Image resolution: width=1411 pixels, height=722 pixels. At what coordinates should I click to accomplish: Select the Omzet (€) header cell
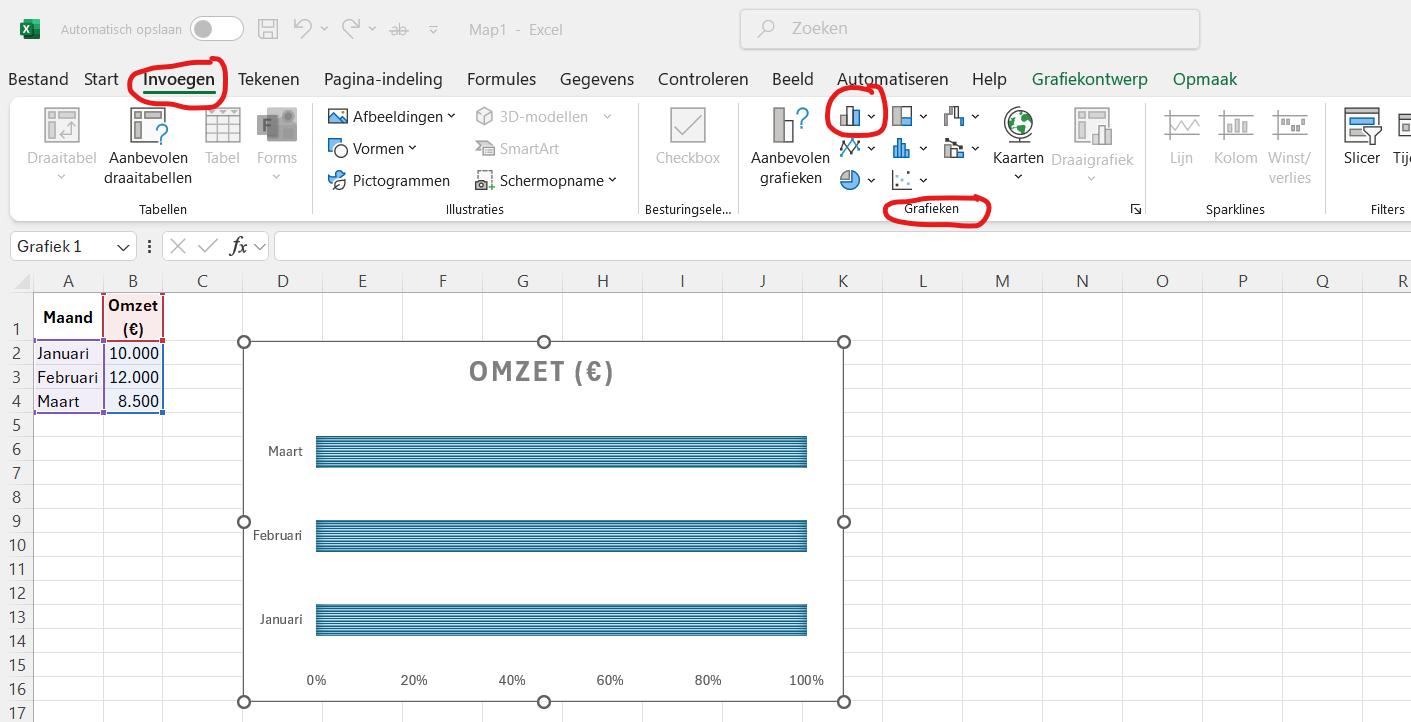click(x=133, y=317)
